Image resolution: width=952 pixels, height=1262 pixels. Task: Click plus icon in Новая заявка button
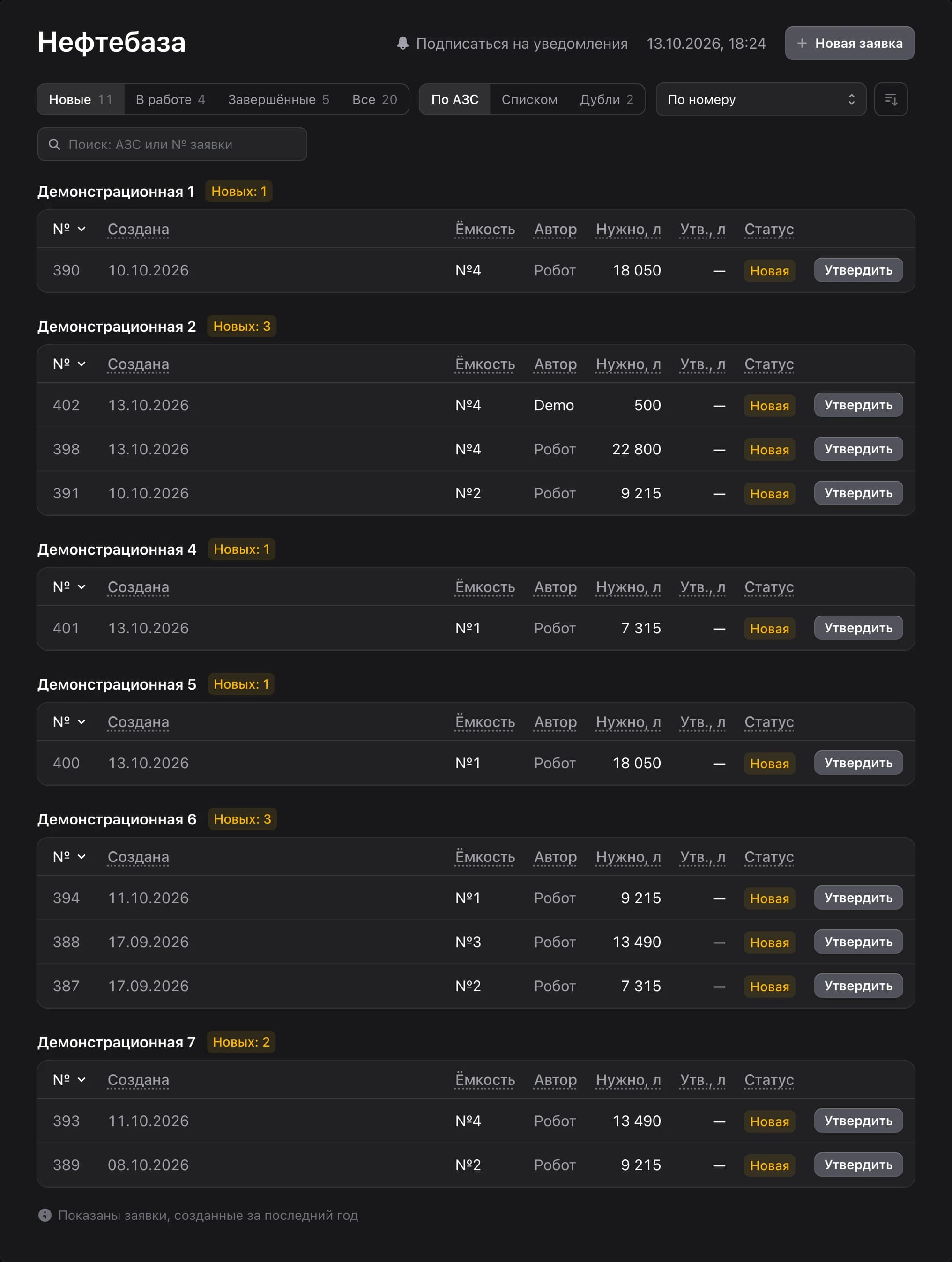point(801,44)
